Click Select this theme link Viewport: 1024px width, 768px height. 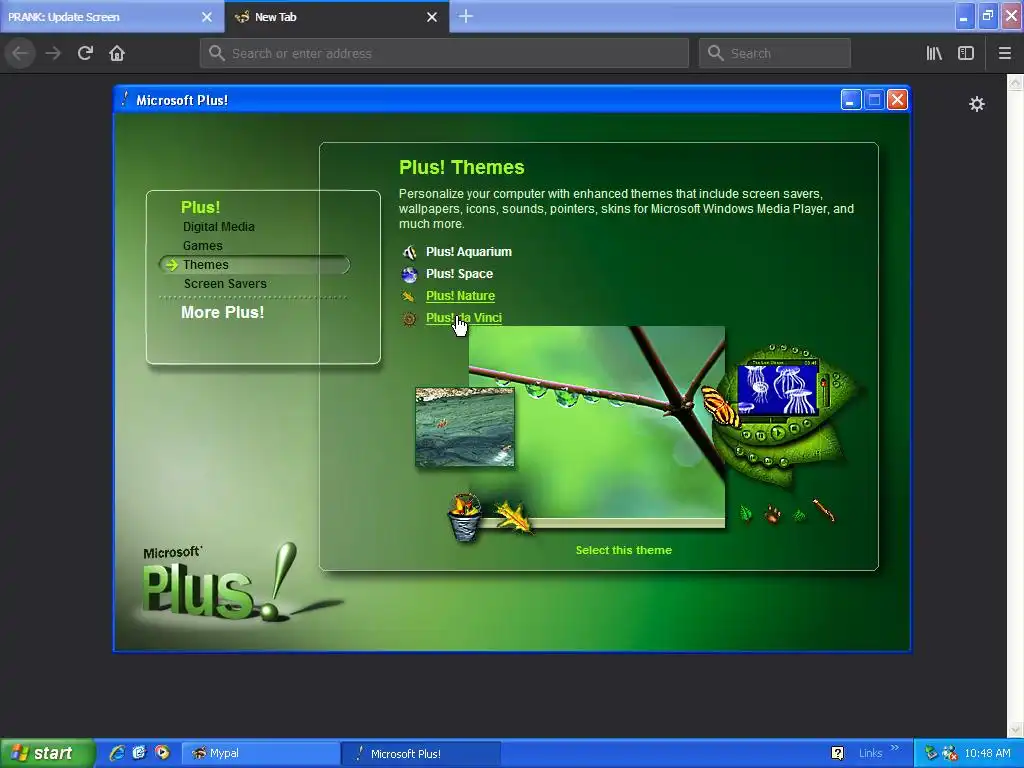[624, 550]
